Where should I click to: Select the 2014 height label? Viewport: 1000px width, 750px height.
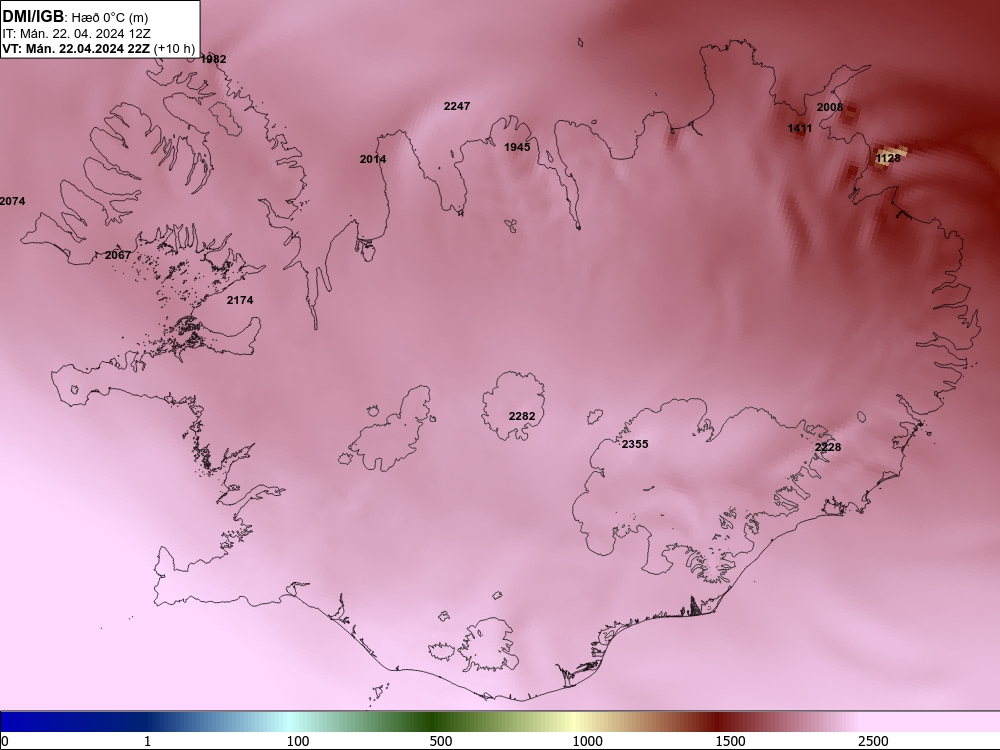372,159
